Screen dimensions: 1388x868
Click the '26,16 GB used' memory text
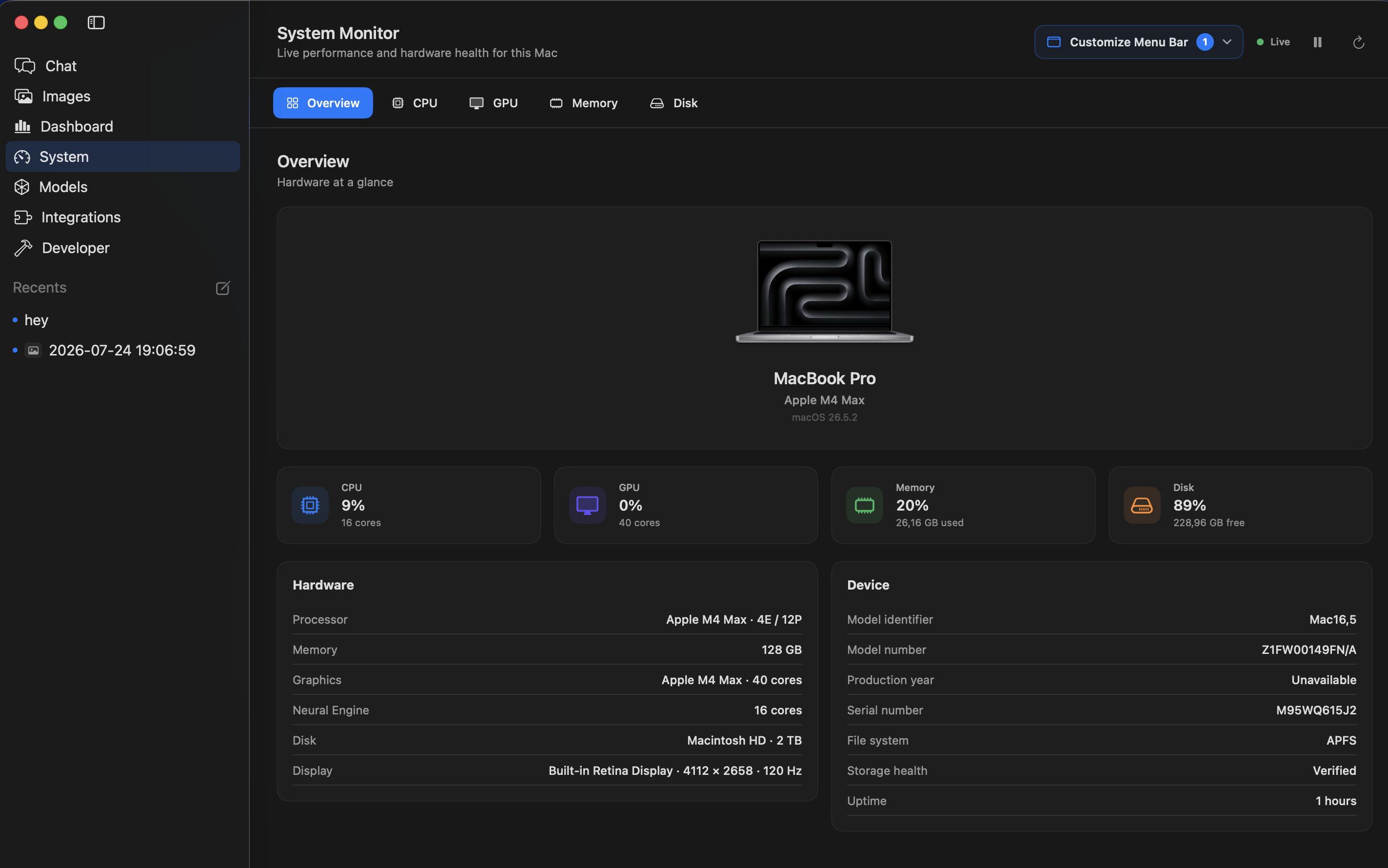930,522
